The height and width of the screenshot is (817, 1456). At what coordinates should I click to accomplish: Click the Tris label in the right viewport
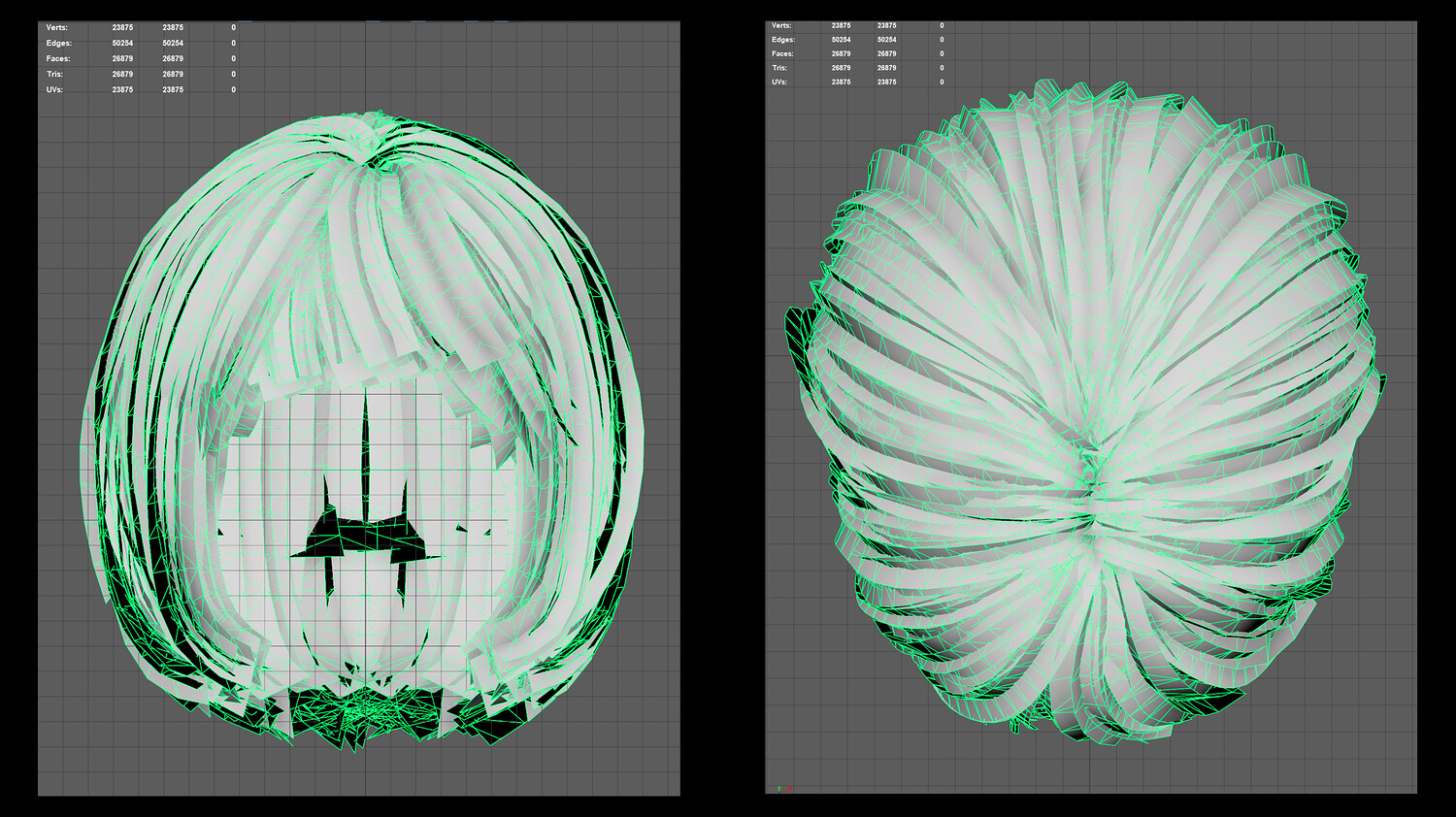779,68
